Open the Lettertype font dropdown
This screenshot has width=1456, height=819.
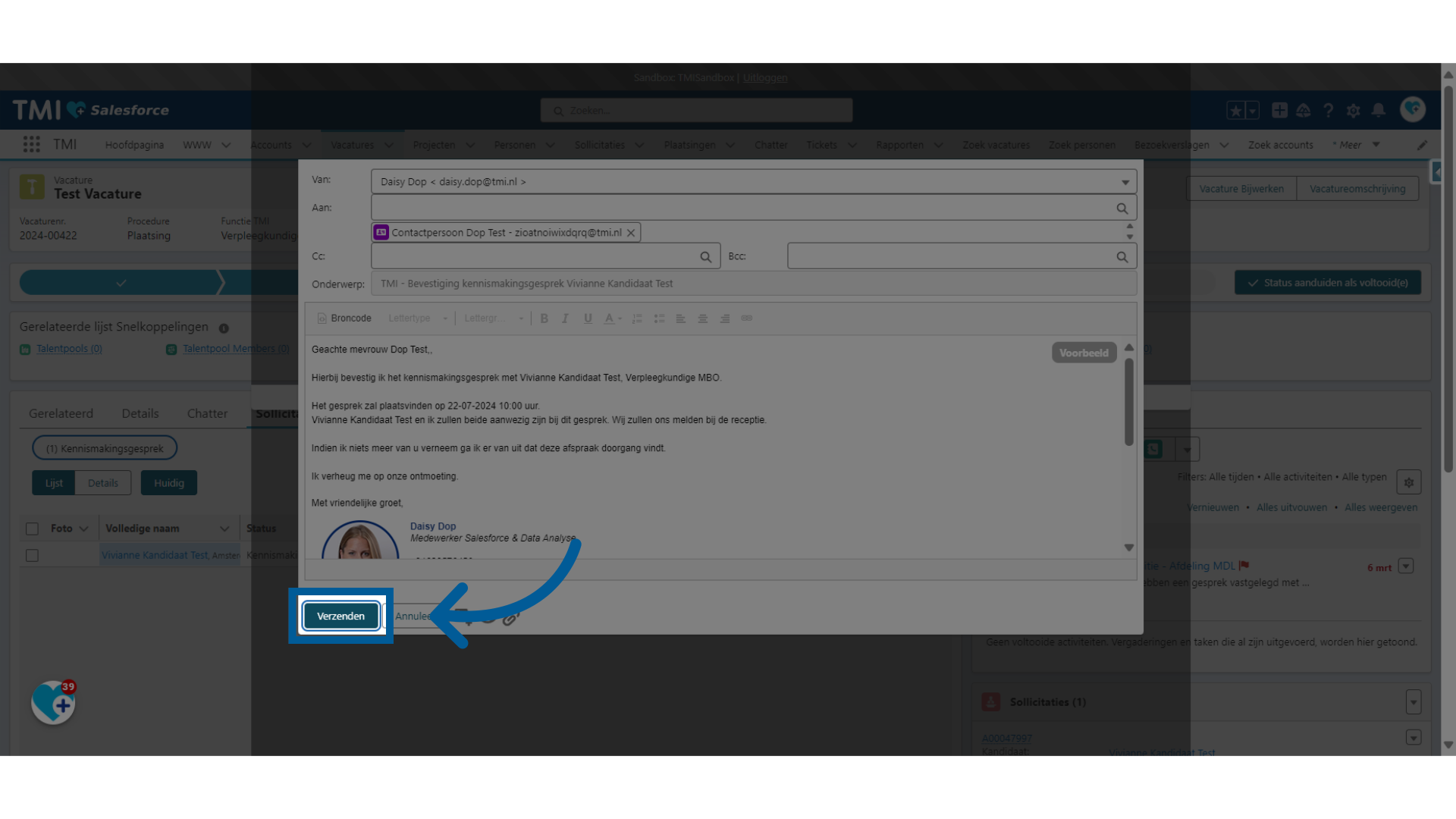418,318
